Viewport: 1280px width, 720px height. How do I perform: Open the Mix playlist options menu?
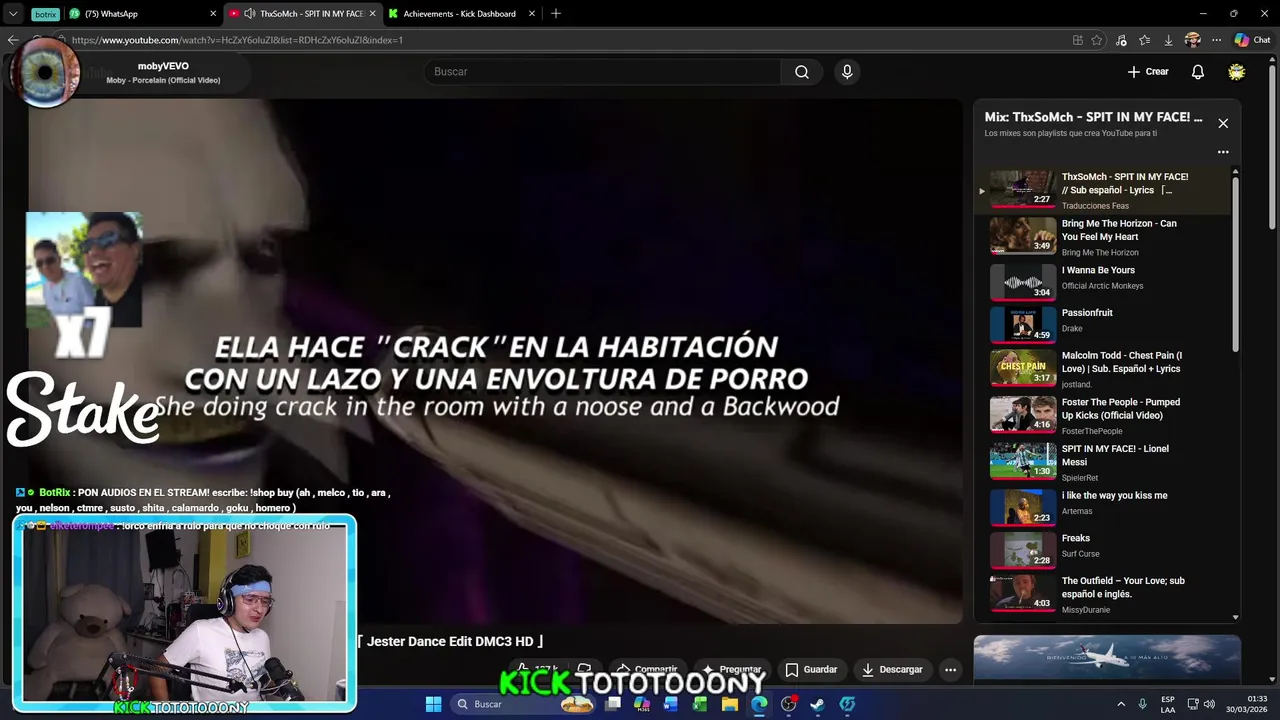(1223, 152)
